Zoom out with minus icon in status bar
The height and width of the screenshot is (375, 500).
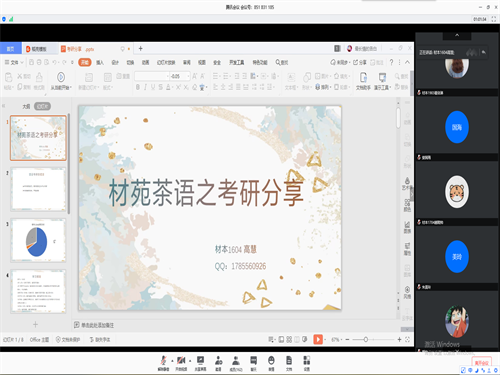347,339
